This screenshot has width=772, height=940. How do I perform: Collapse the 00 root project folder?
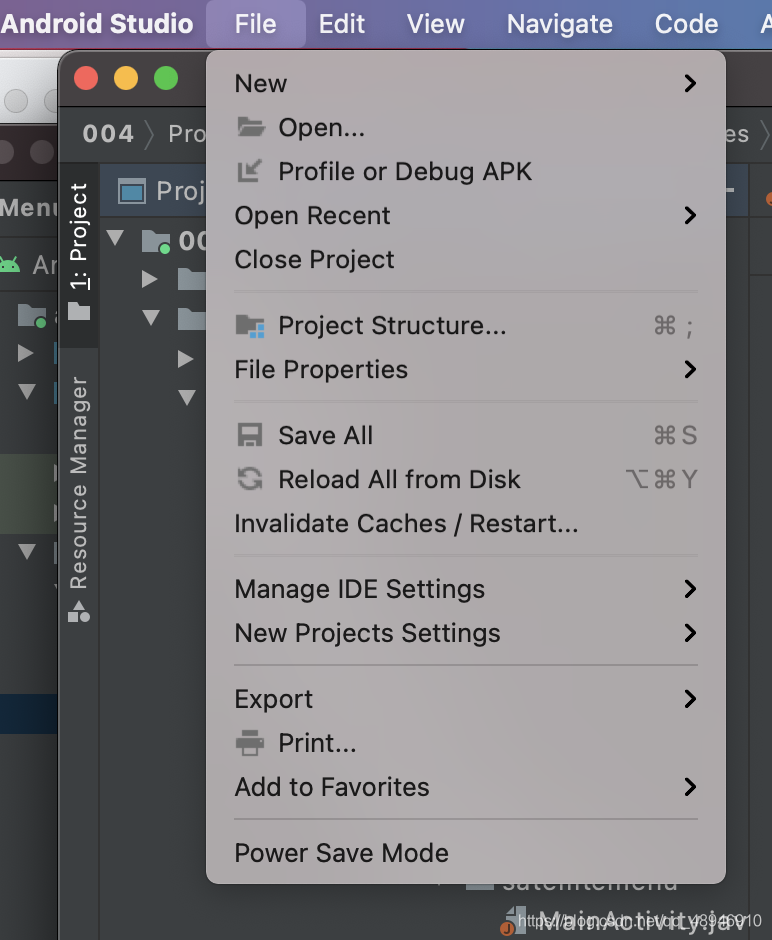coord(114,236)
